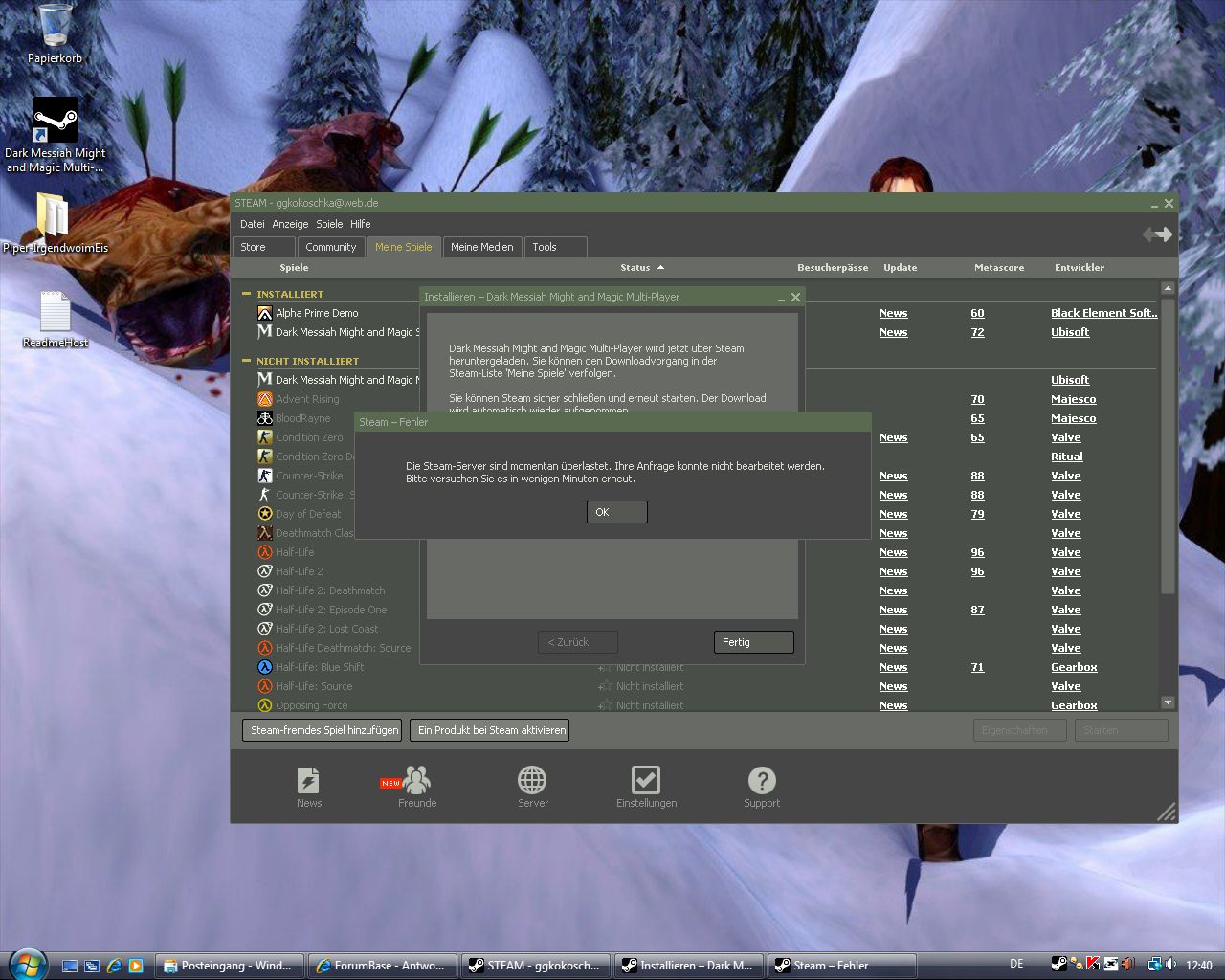1225x980 pixels.
Task: Click OK in the Steam Fehler dialog
Action: pos(616,512)
